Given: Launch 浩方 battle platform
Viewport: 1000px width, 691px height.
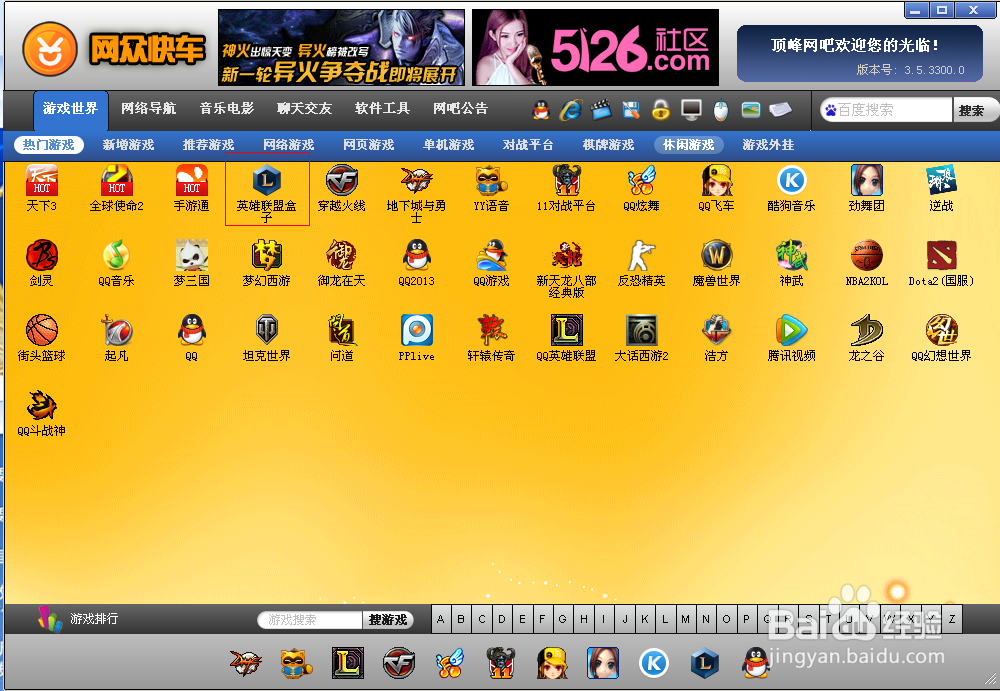Looking at the screenshot, I should 716,338.
